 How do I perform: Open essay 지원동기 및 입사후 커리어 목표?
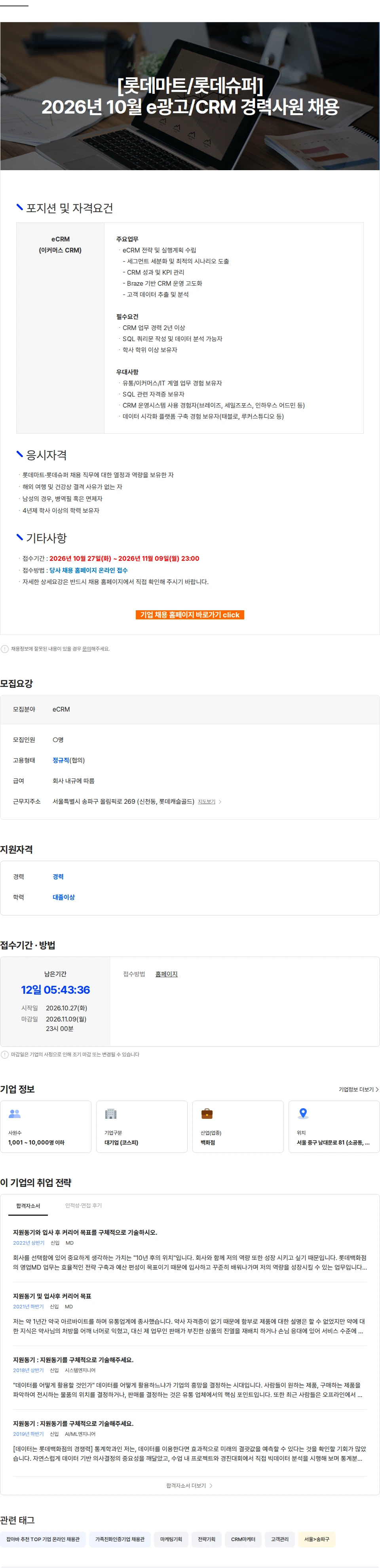(52, 1296)
